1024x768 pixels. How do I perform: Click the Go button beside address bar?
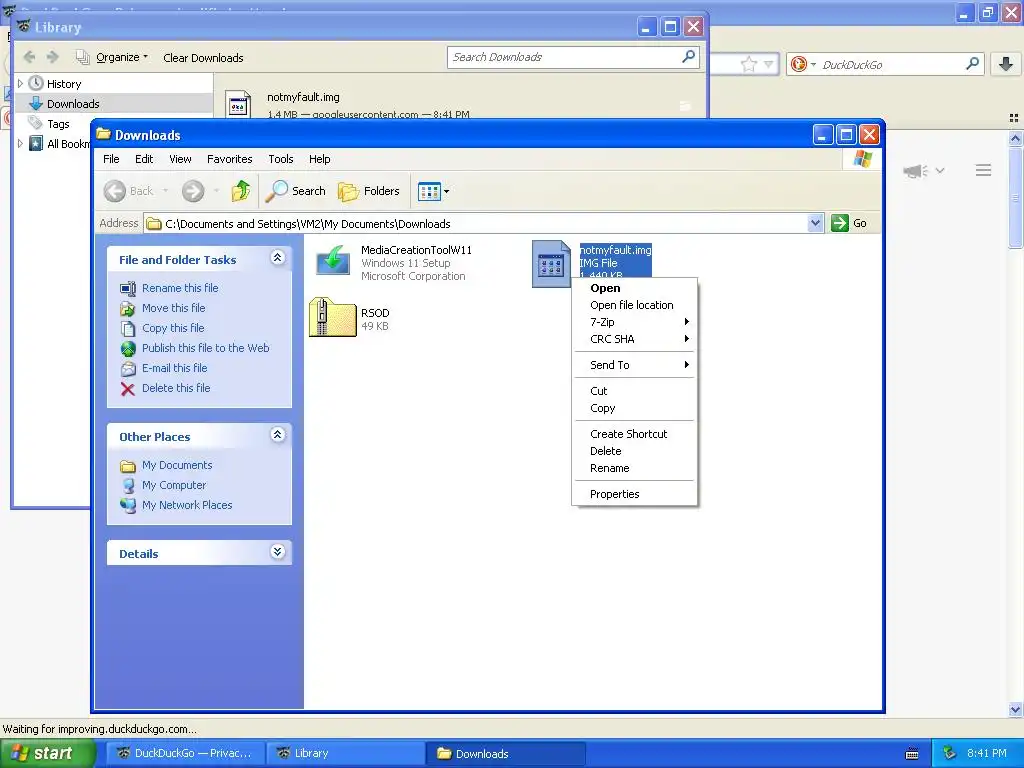pyautogui.click(x=849, y=223)
